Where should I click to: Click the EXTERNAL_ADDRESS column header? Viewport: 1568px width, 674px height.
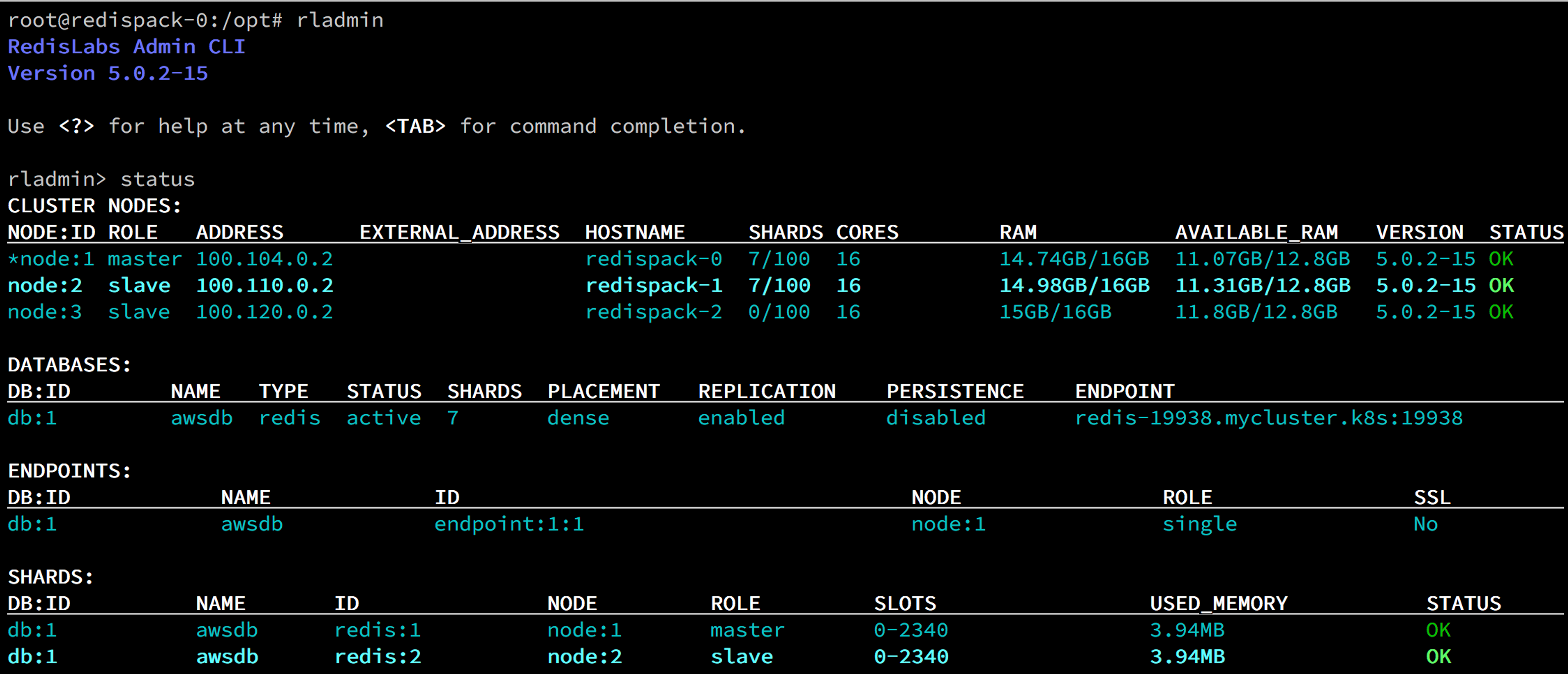[459, 232]
